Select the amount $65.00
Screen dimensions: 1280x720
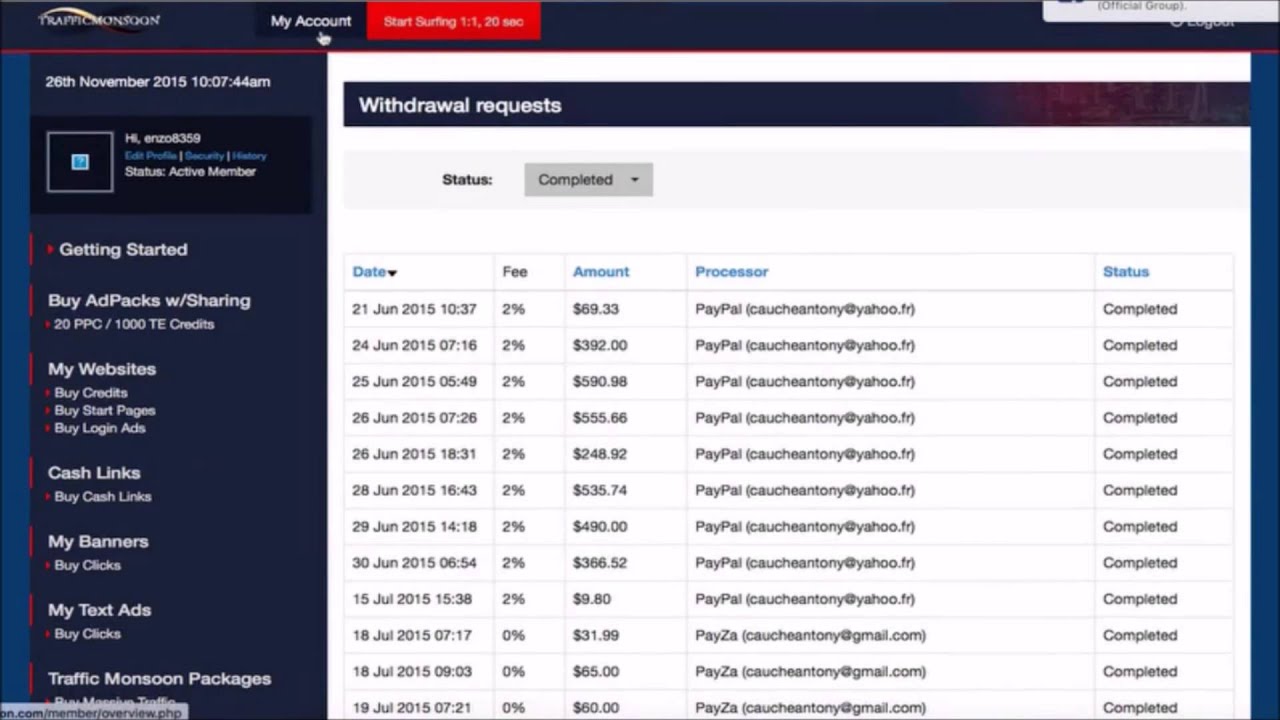pos(596,671)
